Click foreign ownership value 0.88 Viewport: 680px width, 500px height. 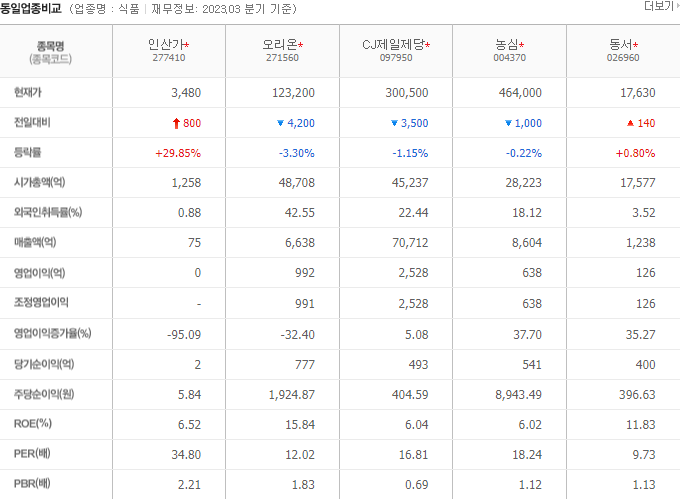pos(190,213)
